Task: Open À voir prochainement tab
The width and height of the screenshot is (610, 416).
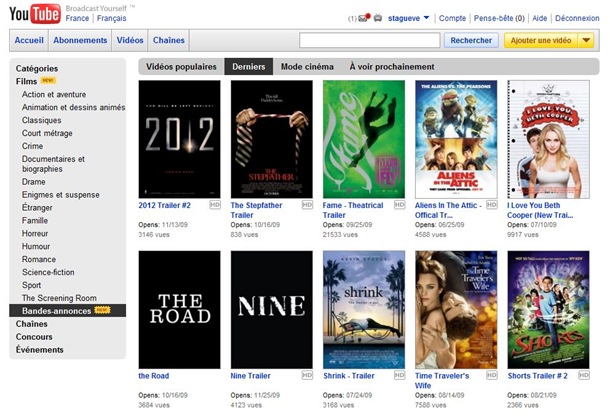Action: (392, 67)
